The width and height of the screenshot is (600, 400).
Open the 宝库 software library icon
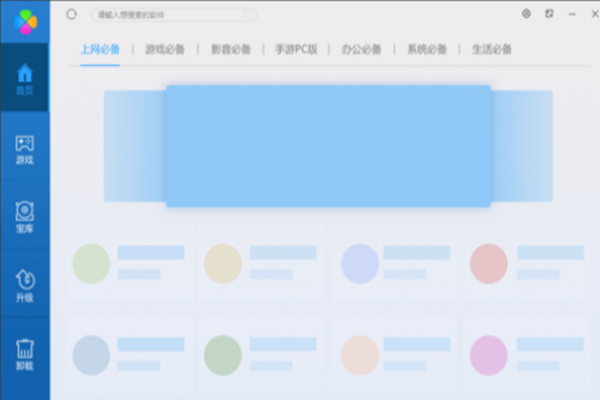(25, 215)
